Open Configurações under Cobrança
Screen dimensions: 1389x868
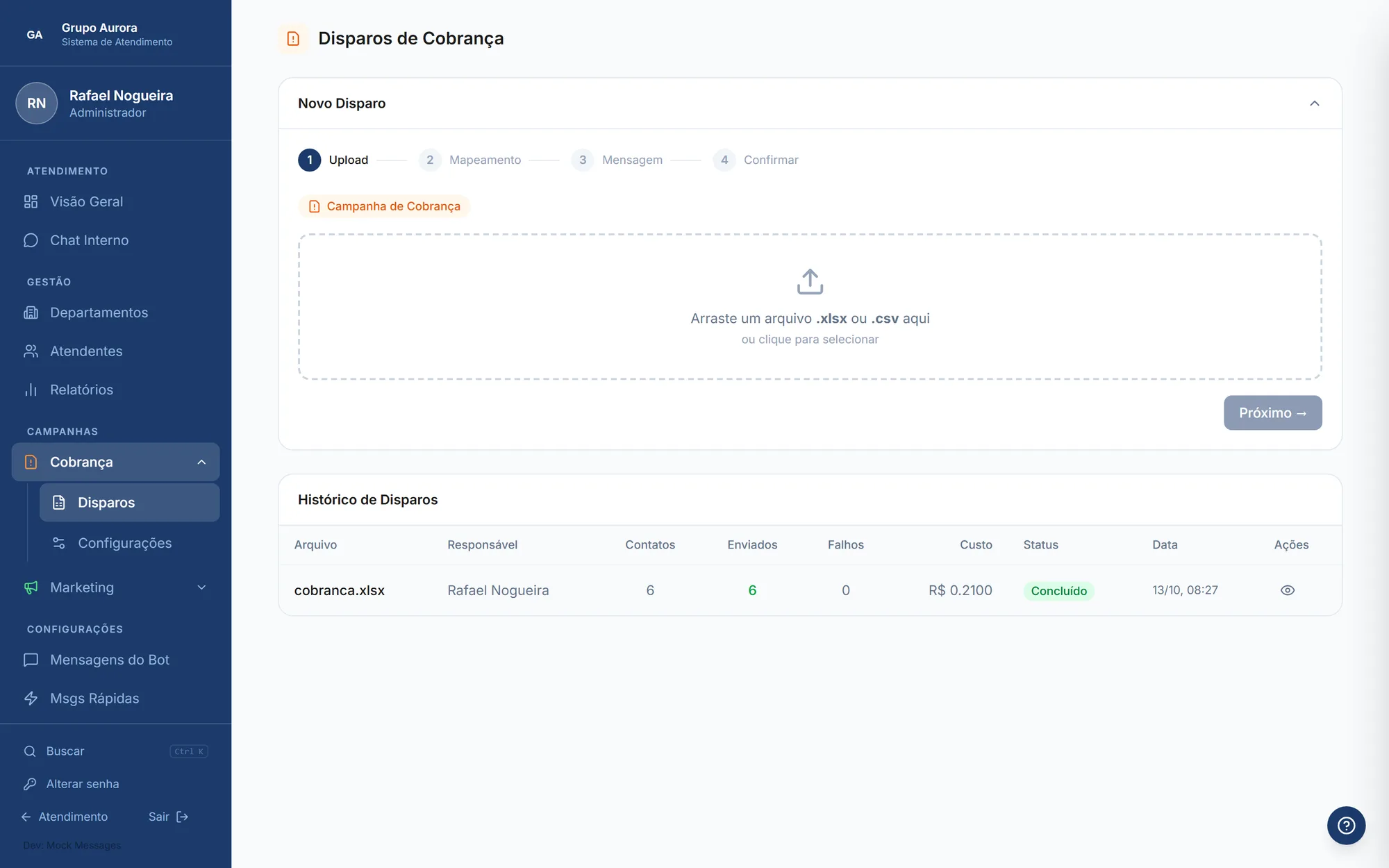click(130, 543)
